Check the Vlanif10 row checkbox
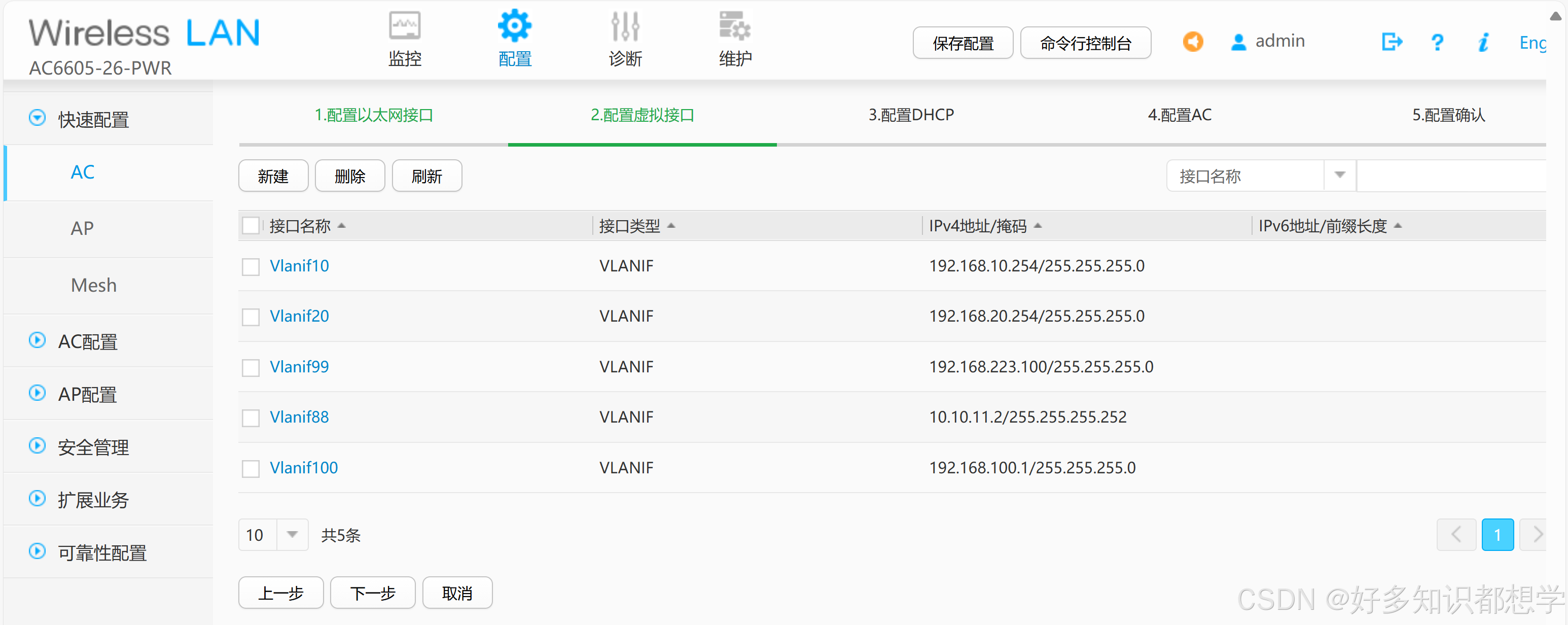 point(251,267)
